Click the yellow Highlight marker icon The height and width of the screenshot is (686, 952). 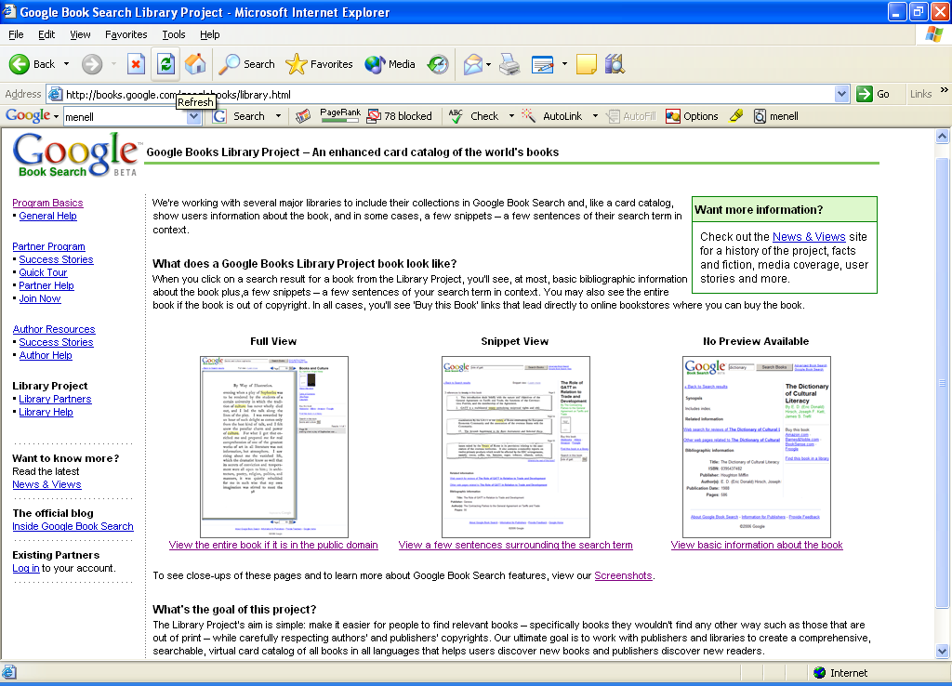coord(736,115)
